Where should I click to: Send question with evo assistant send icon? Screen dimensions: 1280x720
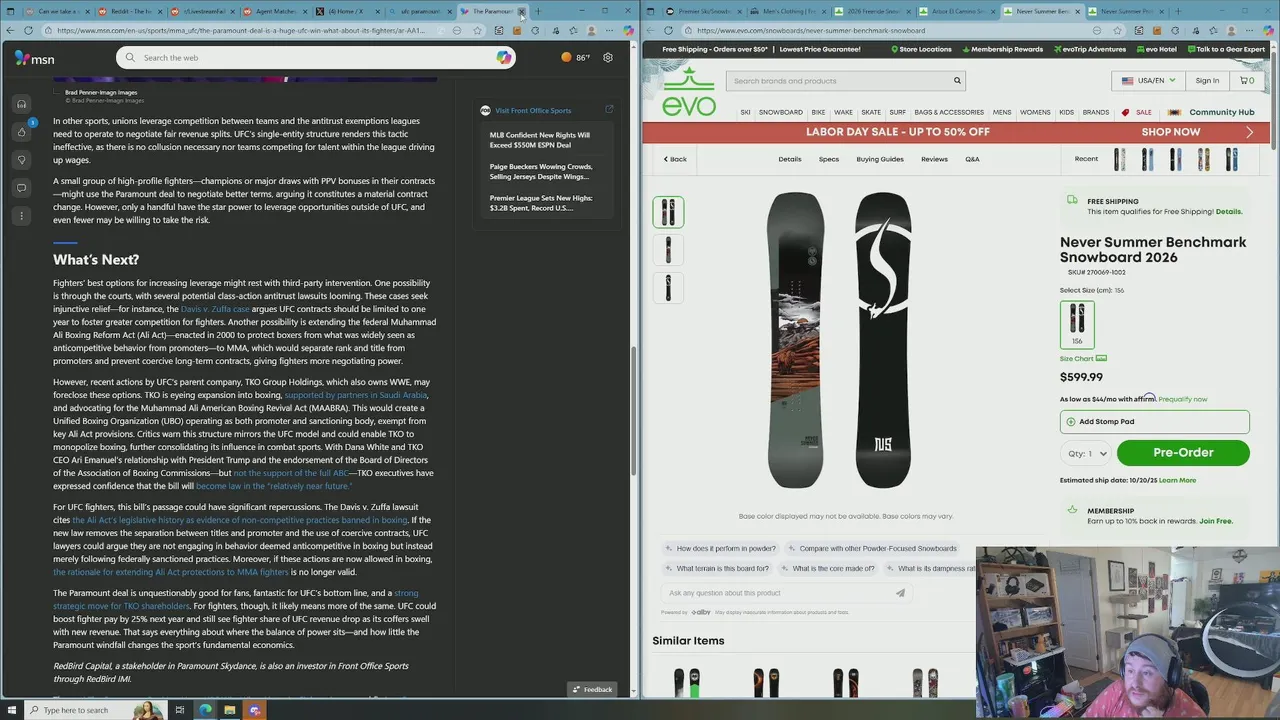pos(900,593)
